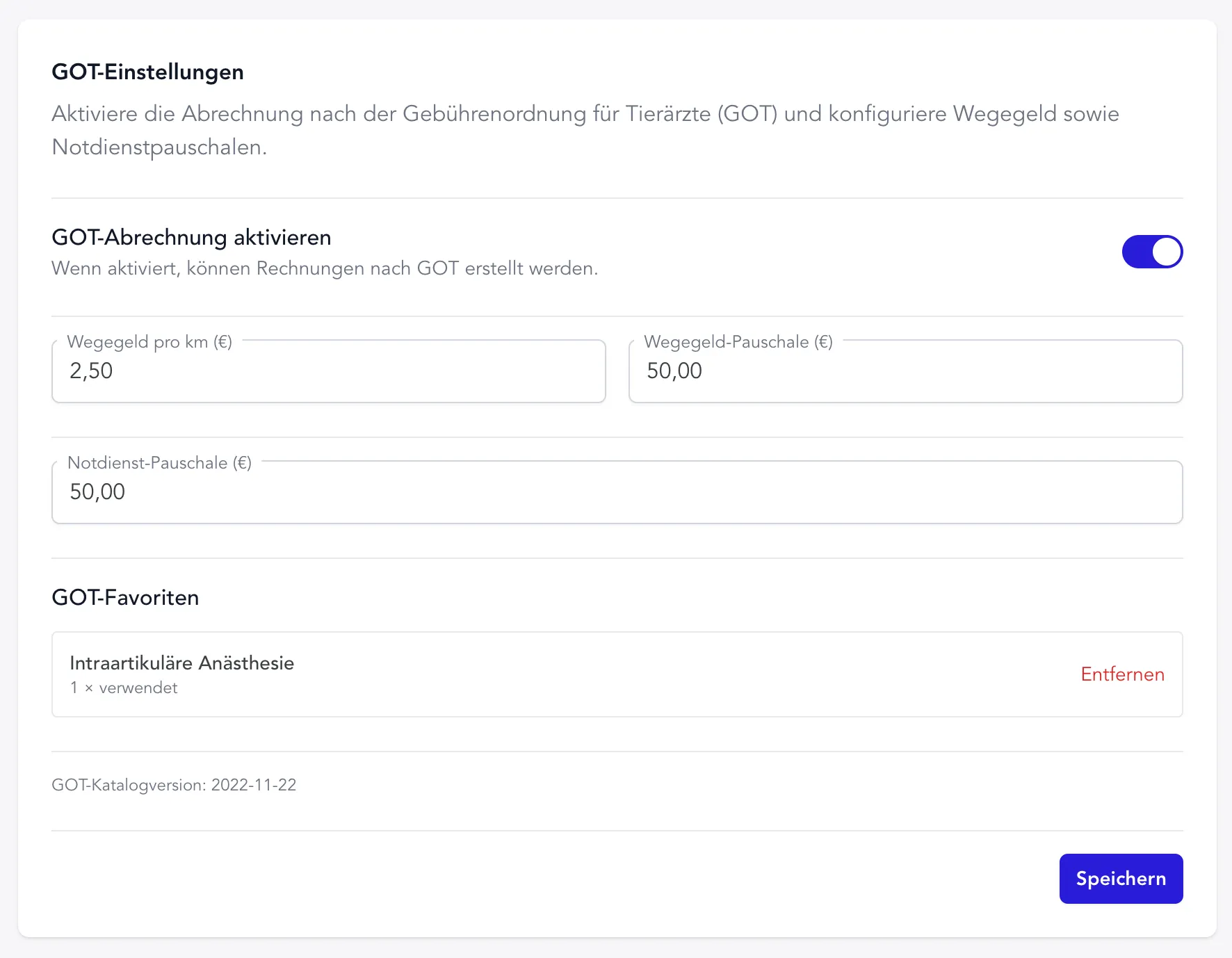Click the GOT-Favoriten heading
Viewport: 1232px width, 958px height.
125,598
